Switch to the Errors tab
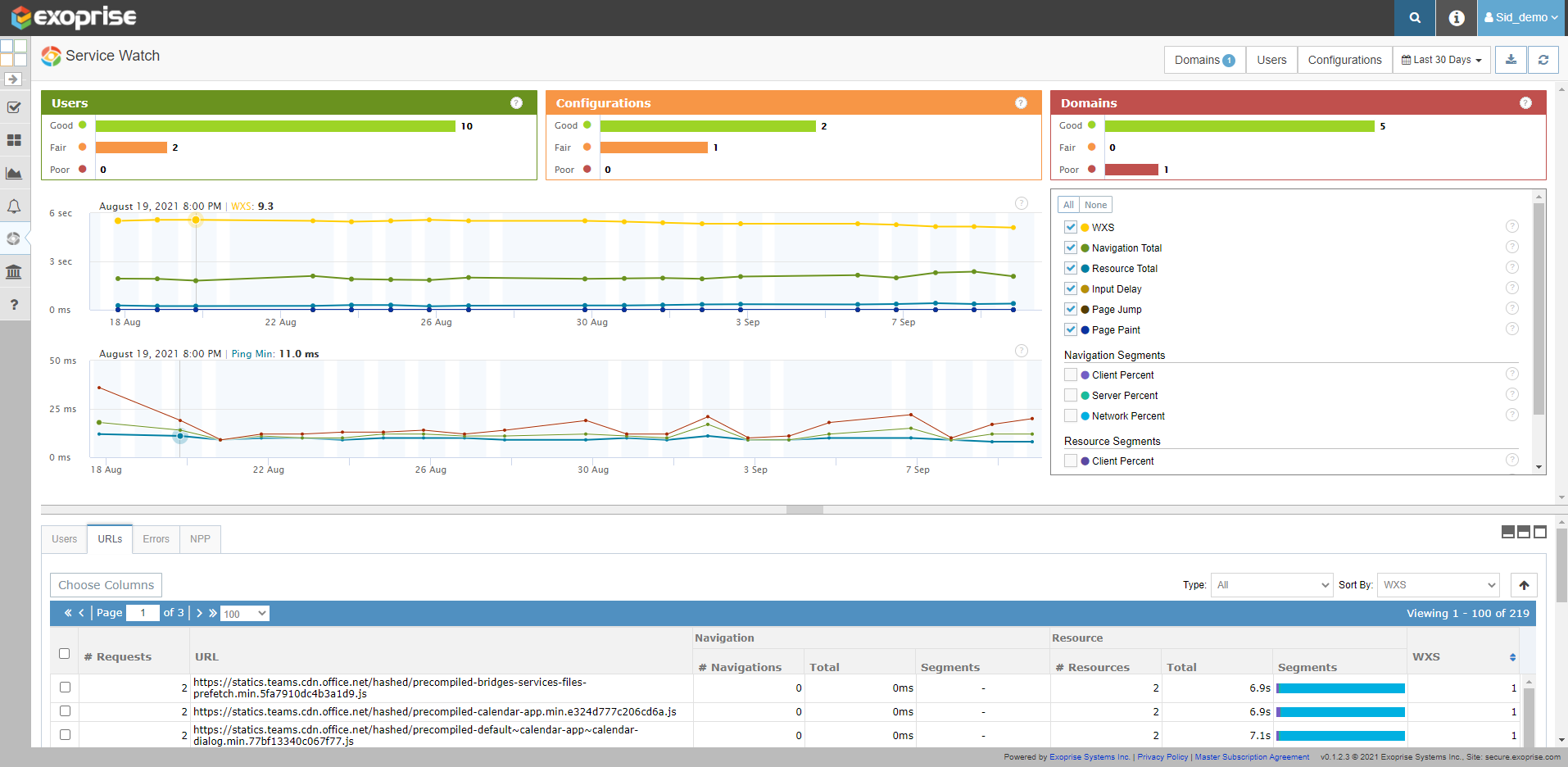Image resolution: width=1568 pixels, height=767 pixels. pyautogui.click(x=156, y=538)
